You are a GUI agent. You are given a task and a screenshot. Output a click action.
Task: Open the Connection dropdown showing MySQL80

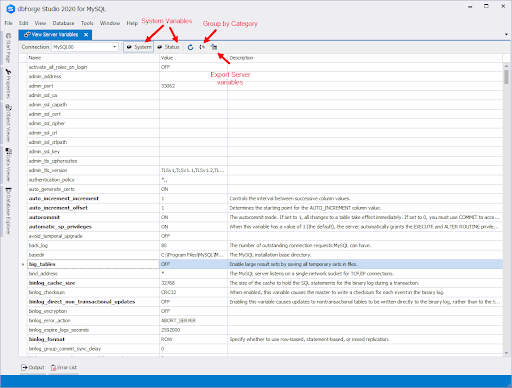(x=85, y=47)
